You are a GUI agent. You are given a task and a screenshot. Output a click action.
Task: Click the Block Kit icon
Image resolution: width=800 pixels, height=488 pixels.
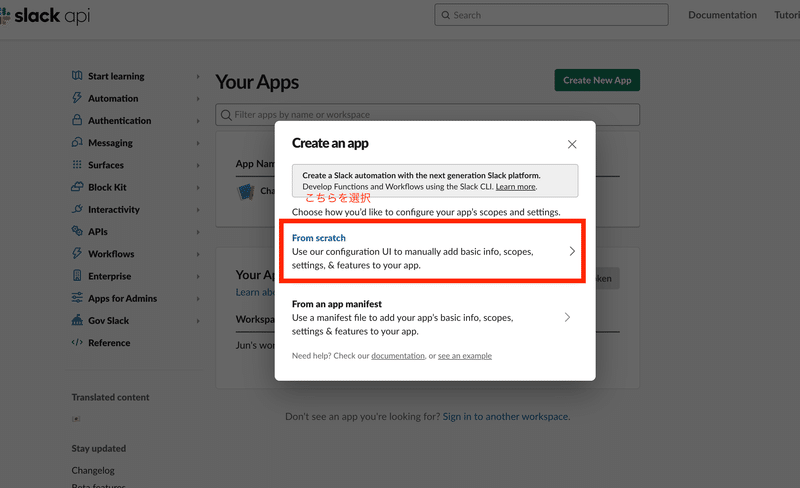point(77,186)
